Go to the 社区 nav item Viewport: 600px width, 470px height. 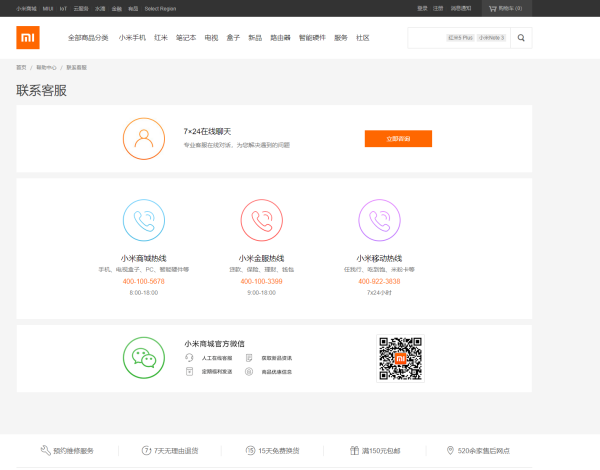coord(363,38)
